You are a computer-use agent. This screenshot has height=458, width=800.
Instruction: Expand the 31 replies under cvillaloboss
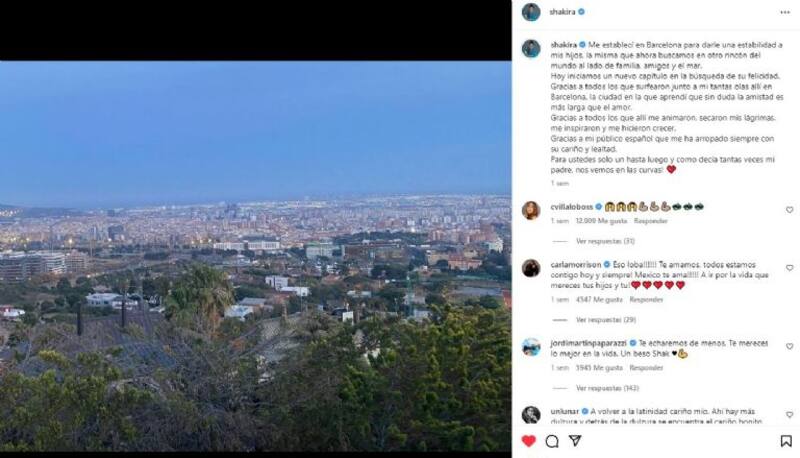coord(605,241)
